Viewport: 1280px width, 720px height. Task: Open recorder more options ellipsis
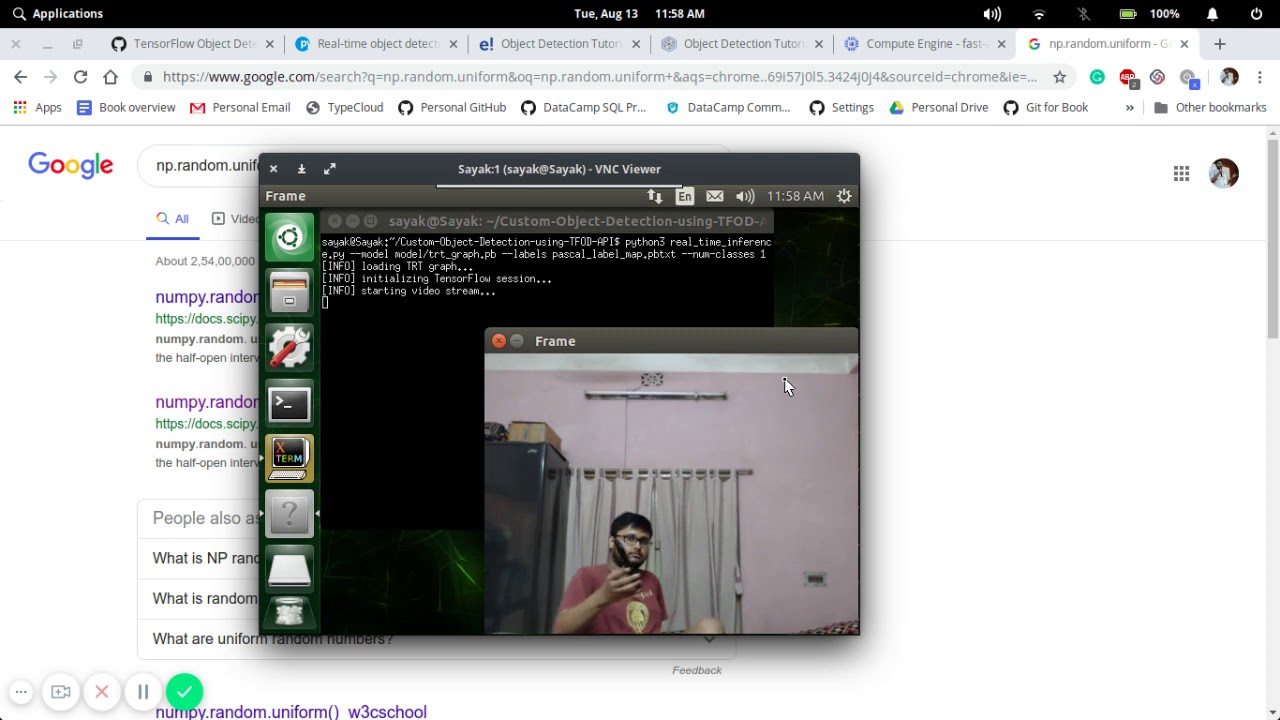(21, 692)
